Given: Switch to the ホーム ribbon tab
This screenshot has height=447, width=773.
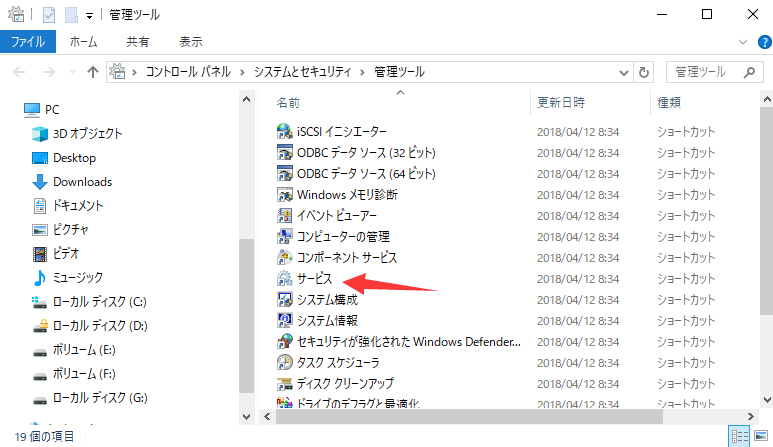Looking at the screenshot, I should tap(83, 42).
